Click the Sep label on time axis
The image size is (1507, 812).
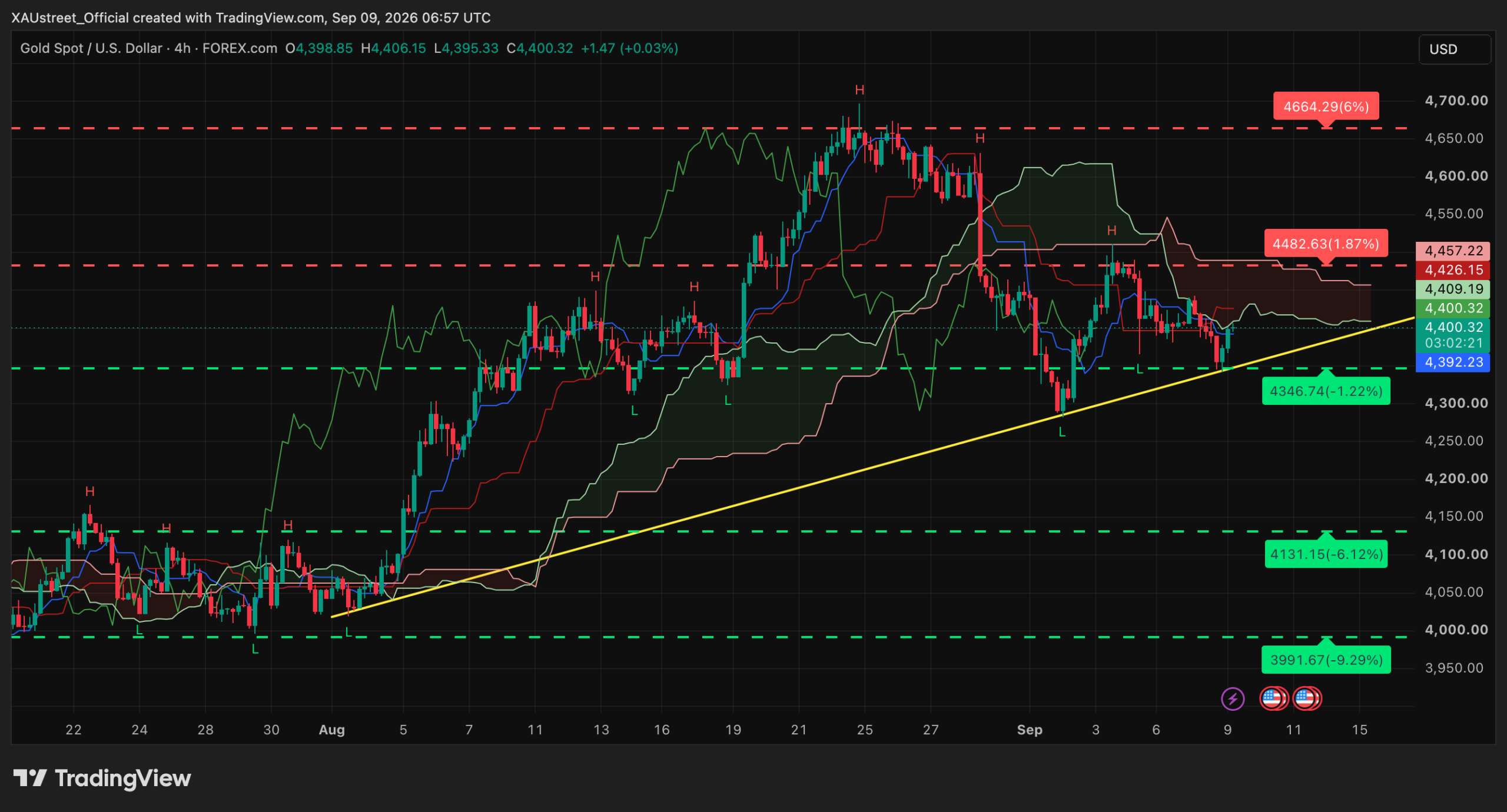(1030, 730)
